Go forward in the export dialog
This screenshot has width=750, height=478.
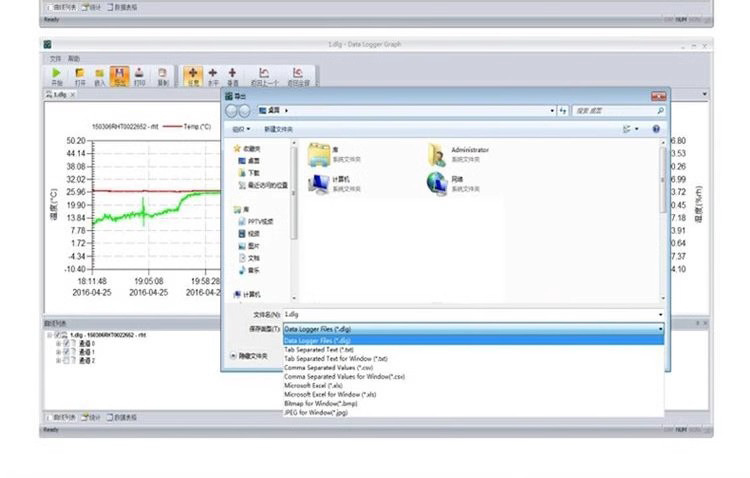click(244, 111)
